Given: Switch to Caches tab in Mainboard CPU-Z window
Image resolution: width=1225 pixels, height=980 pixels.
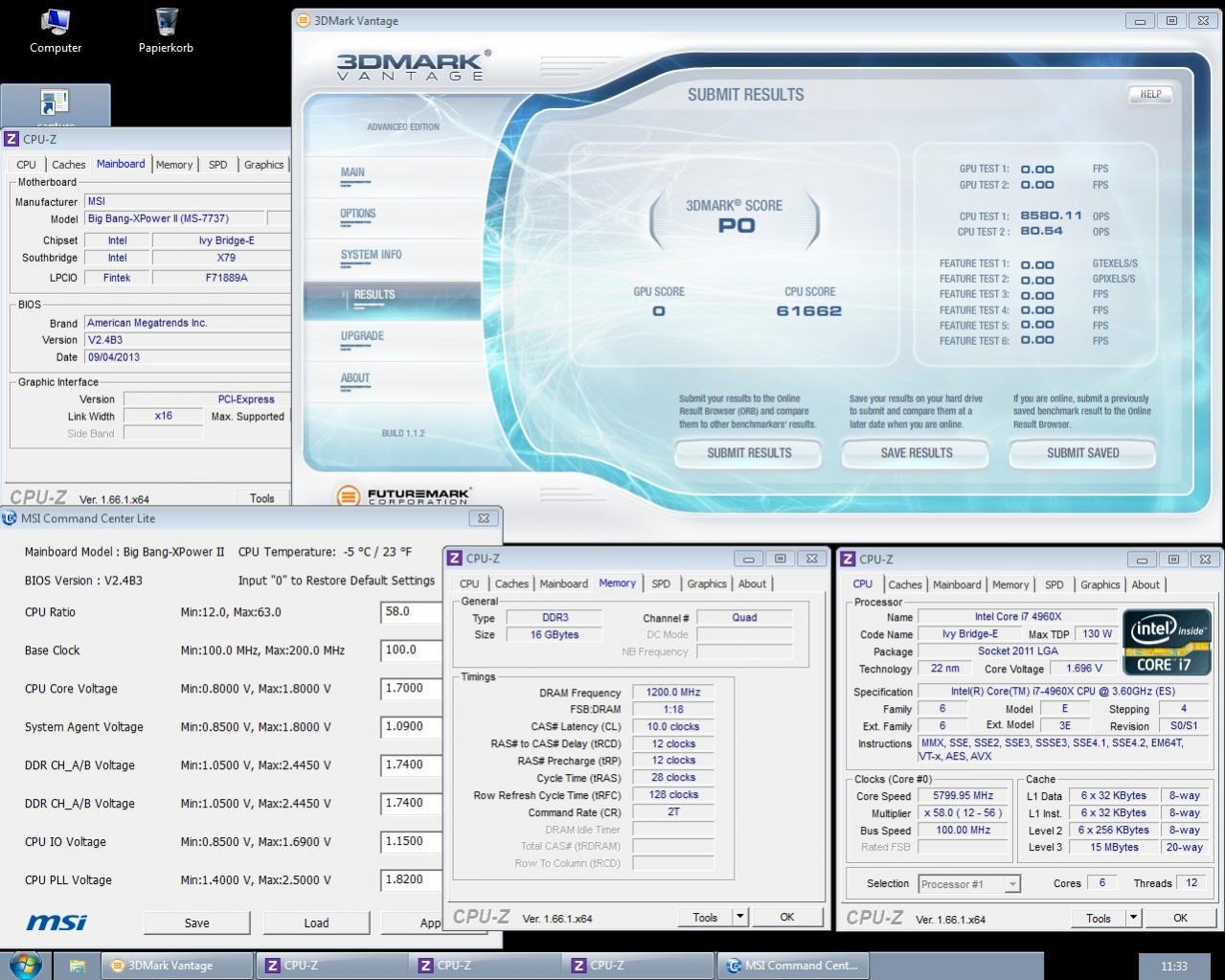Looking at the screenshot, I should (x=68, y=165).
